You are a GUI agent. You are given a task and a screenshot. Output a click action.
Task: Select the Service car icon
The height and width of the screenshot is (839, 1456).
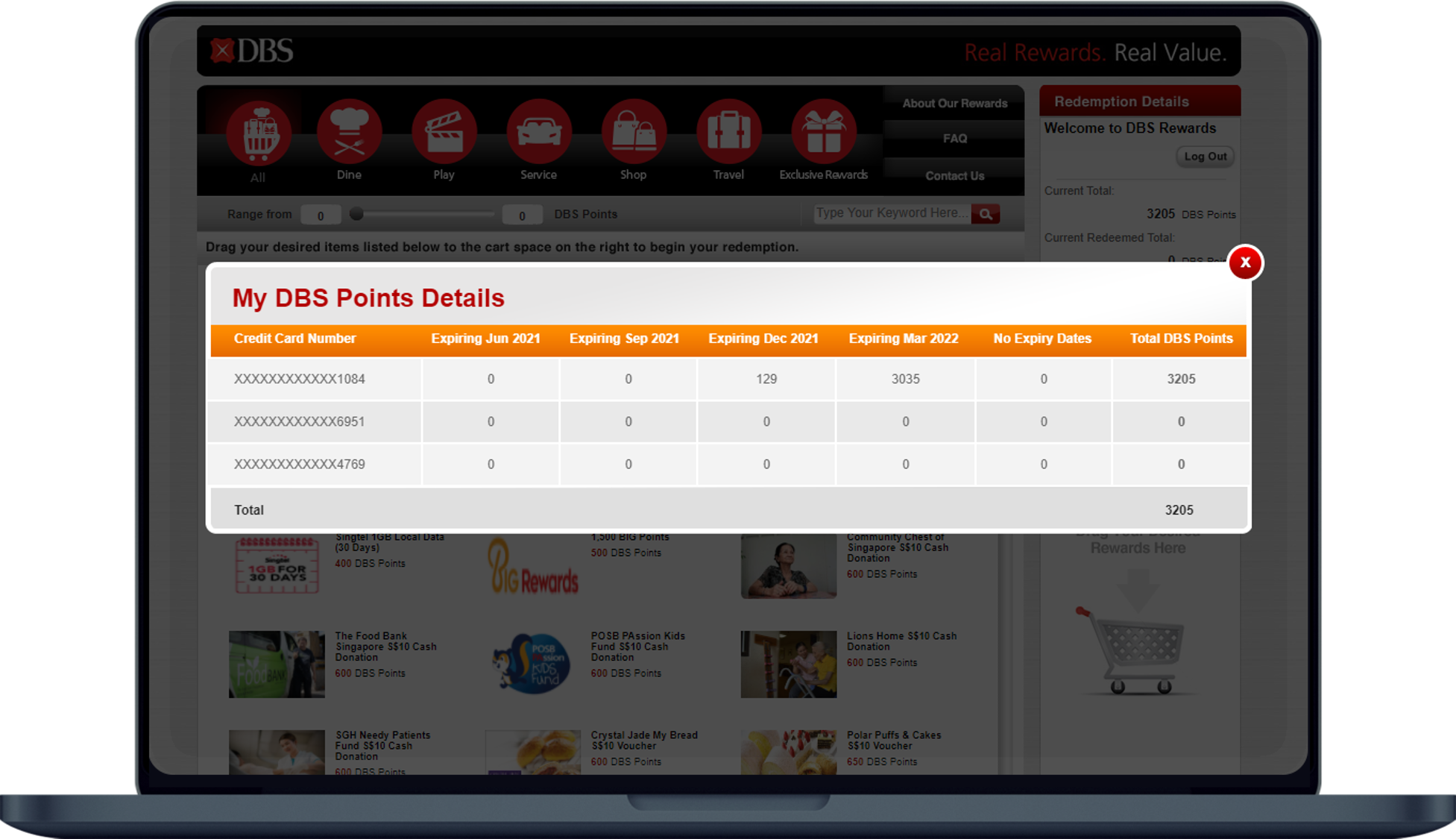pyautogui.click(x=538, y=132)
